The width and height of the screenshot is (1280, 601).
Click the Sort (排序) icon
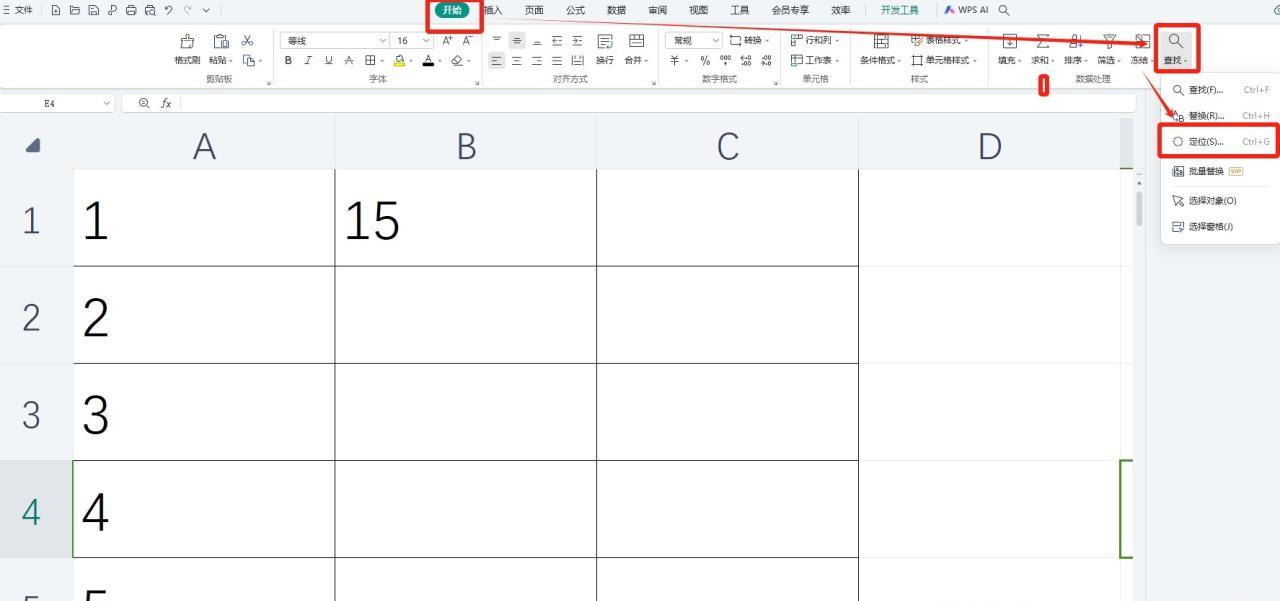point(1076,41)
